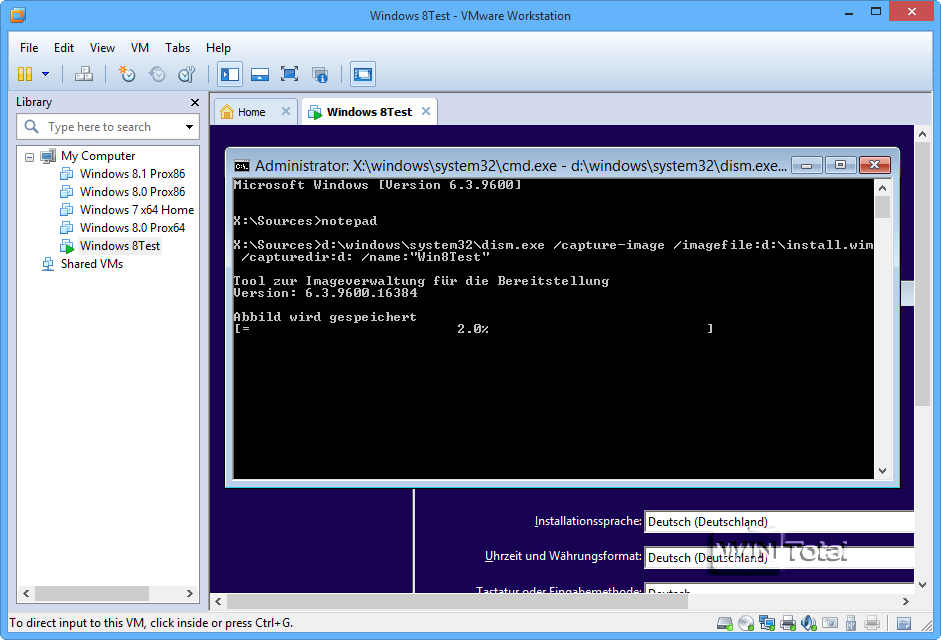The width and height of the screenshot is (941, 640).
Task: Collapse the My Computer tree node
Action: coord(29,157)
